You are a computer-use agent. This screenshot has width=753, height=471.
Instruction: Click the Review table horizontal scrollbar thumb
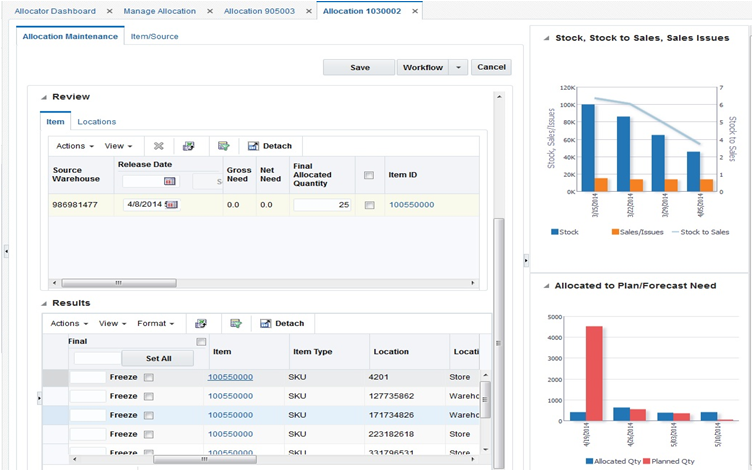click(x=119, y=283)
